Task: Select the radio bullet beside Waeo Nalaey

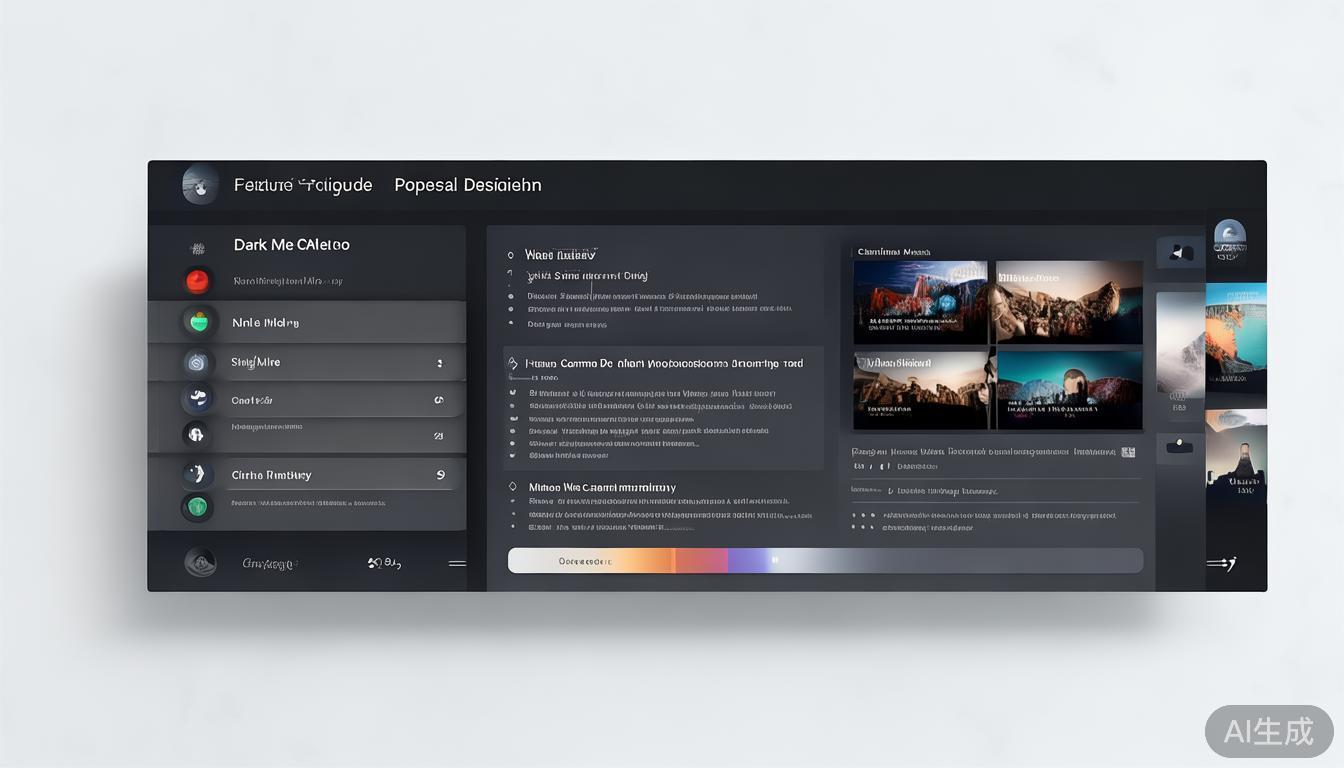Action: click(511, 256)
